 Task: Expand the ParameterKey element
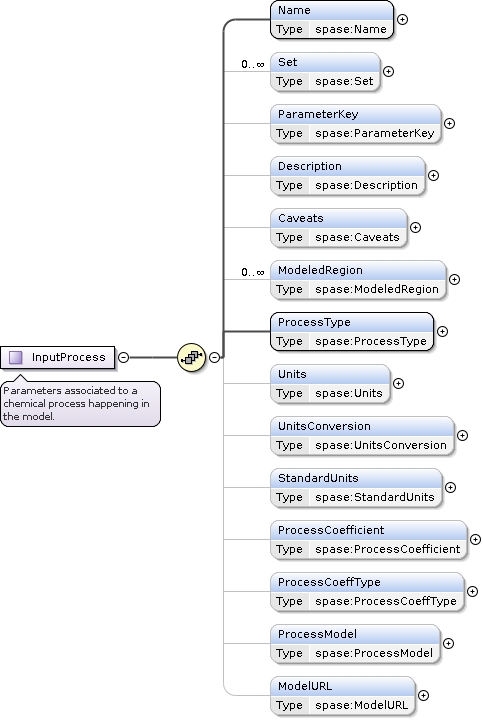coord(449,124)
